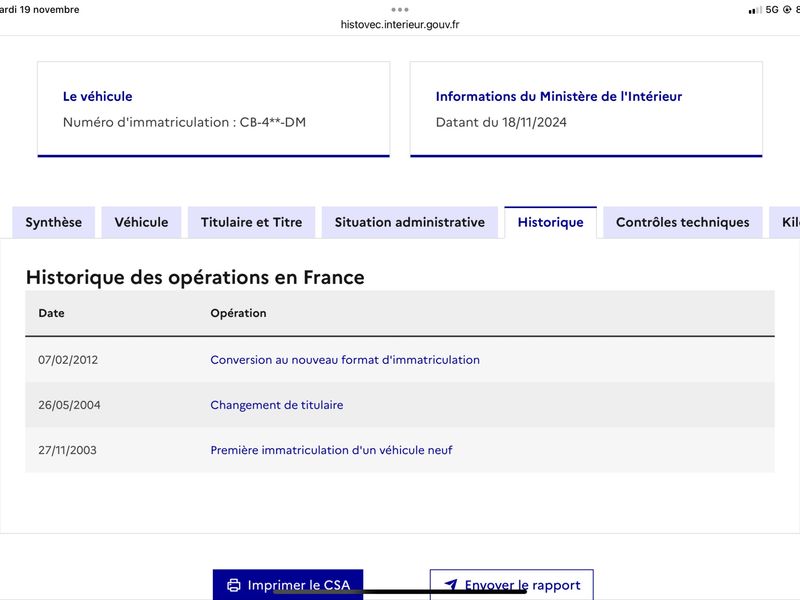800x600 pixels.
Task: Tap the cellular signal strength icon
Action: pyautogui.click(x=755, y=10)
